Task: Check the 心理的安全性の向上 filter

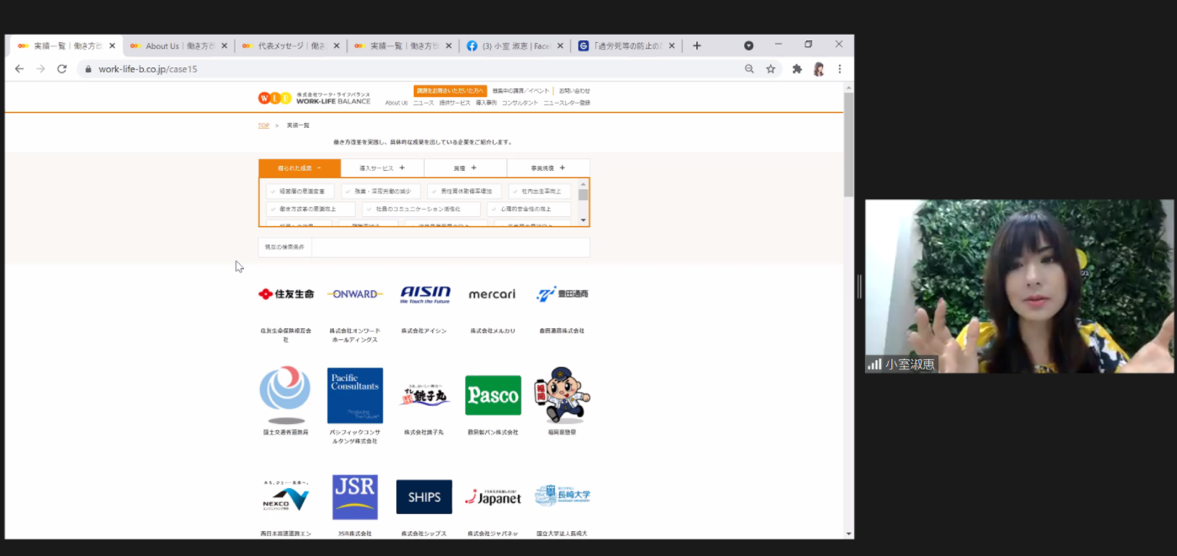Action: [529, 209]
